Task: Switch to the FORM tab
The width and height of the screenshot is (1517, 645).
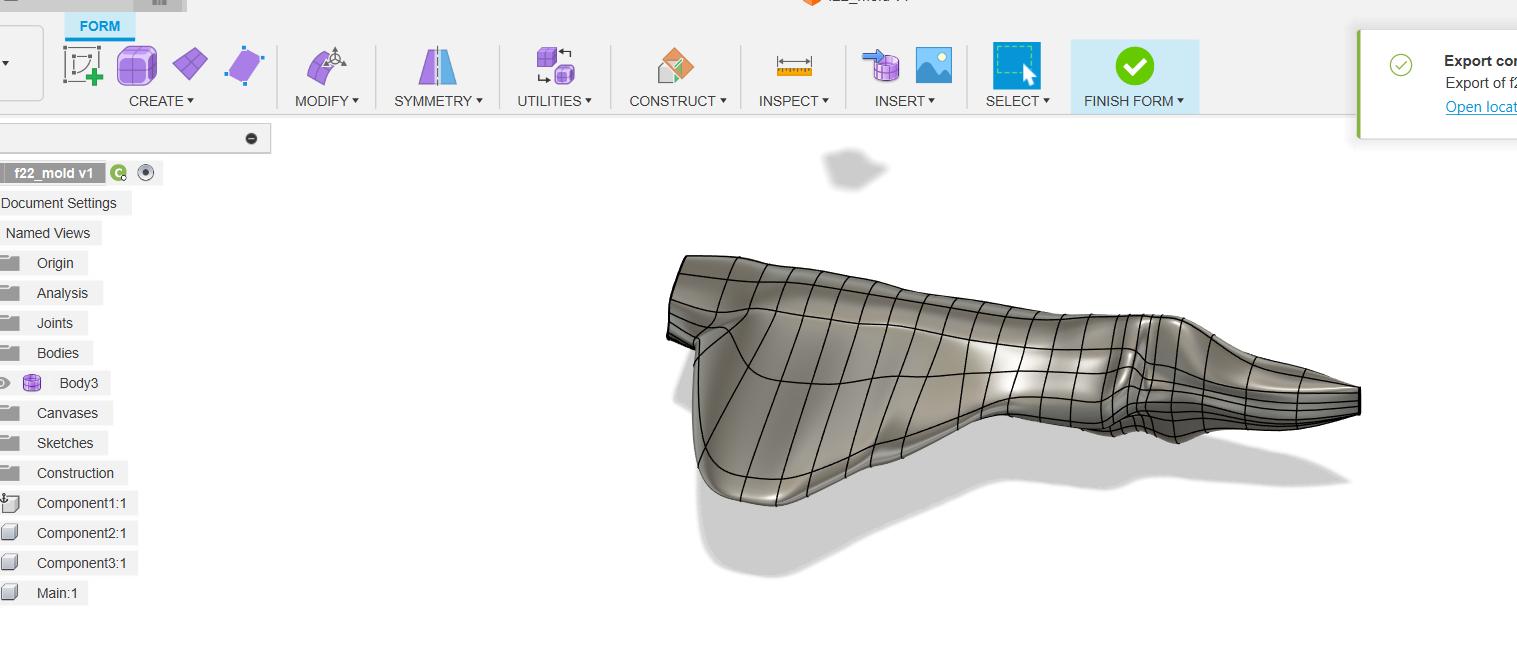Action: click(x=99, y=26)
